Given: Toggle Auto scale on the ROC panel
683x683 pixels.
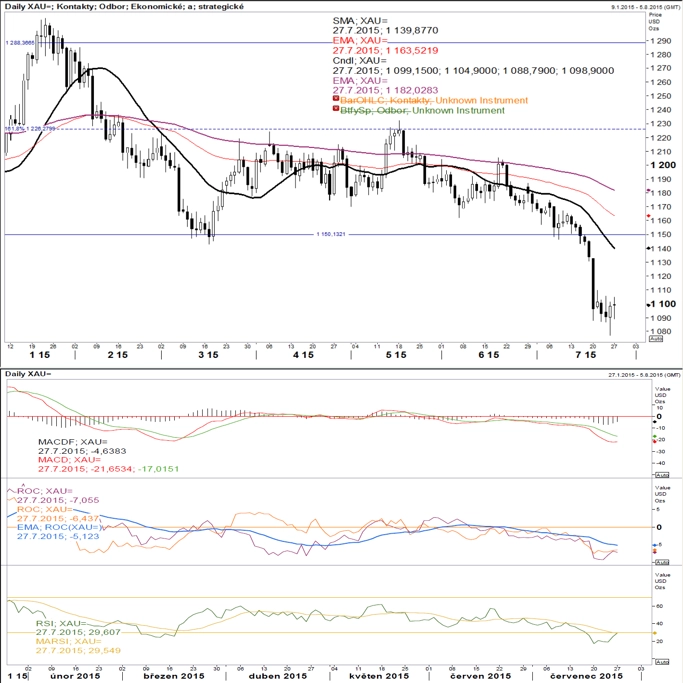Looking at the screenshot, I should (662, 562).
